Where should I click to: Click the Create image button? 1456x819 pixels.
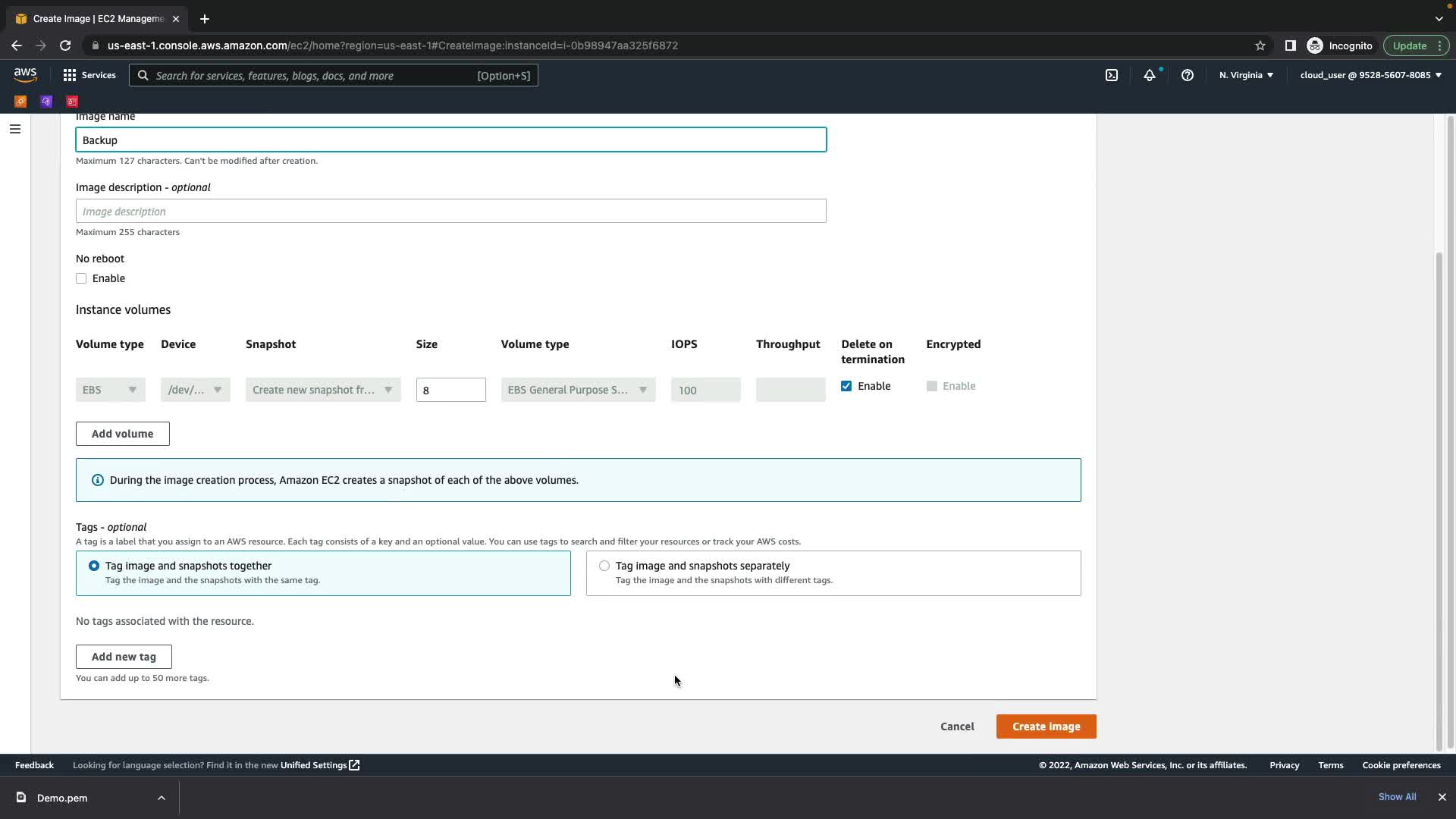(1046, 726)
